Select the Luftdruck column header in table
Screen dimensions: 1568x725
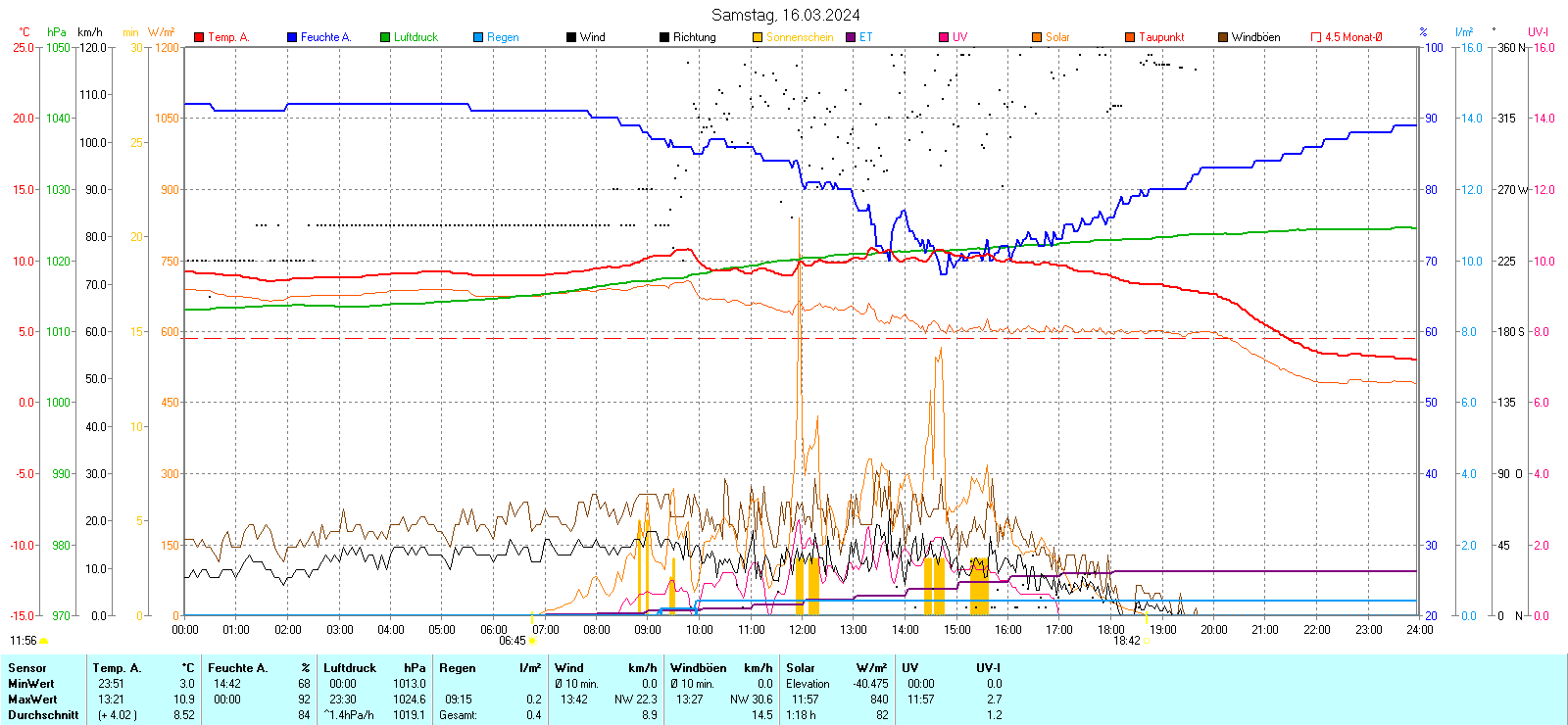click(350, 668)
